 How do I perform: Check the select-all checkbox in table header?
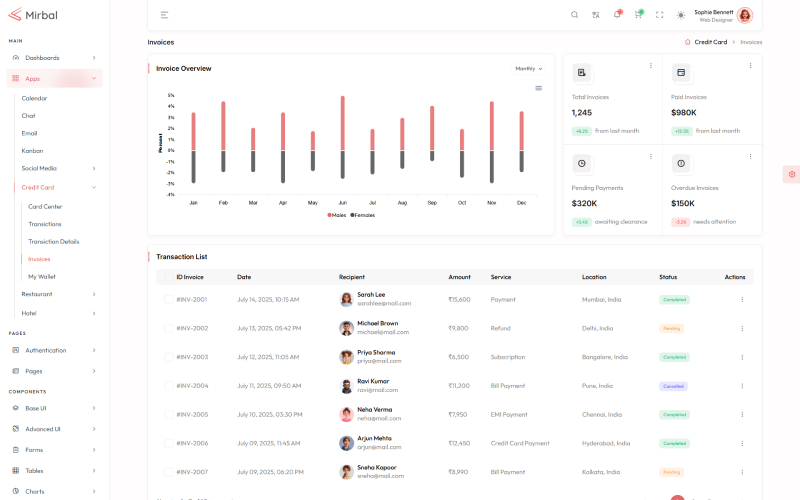click(167, 277)
